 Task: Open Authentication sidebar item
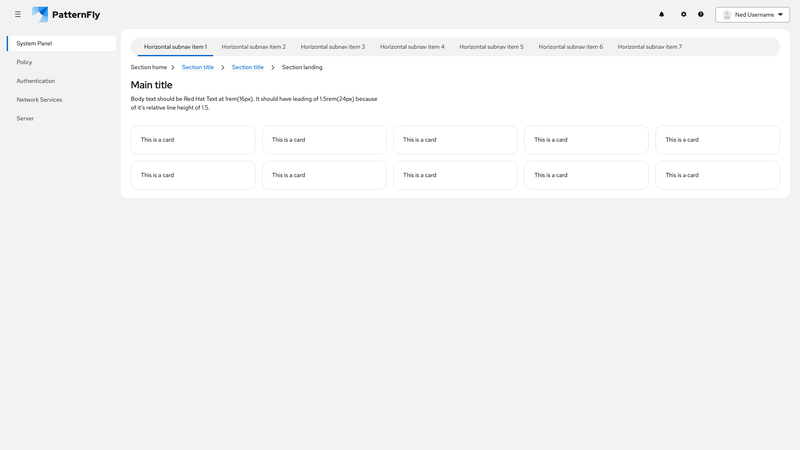pyautogui.click(x=61, y=81)
